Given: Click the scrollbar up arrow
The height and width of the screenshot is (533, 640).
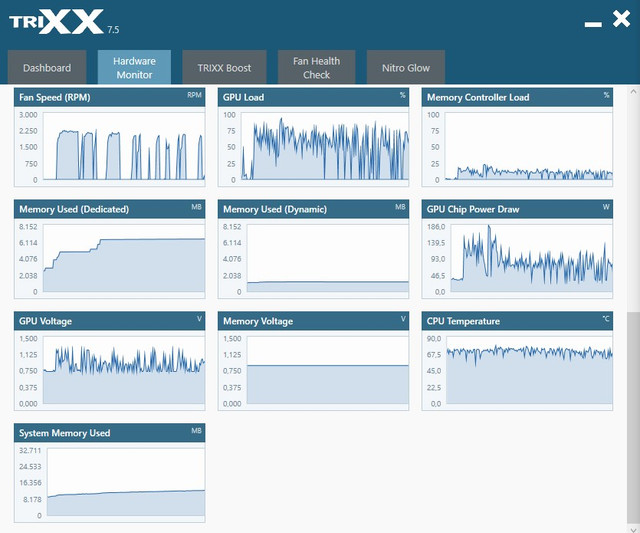Looking at the screenshot, I should pyautogui.click(x=633, y=92).
